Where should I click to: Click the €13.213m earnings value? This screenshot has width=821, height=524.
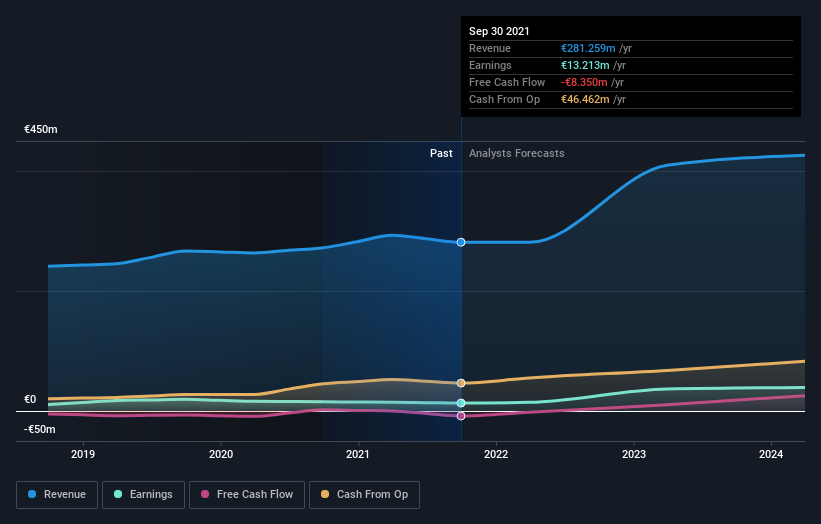[585, 65]
